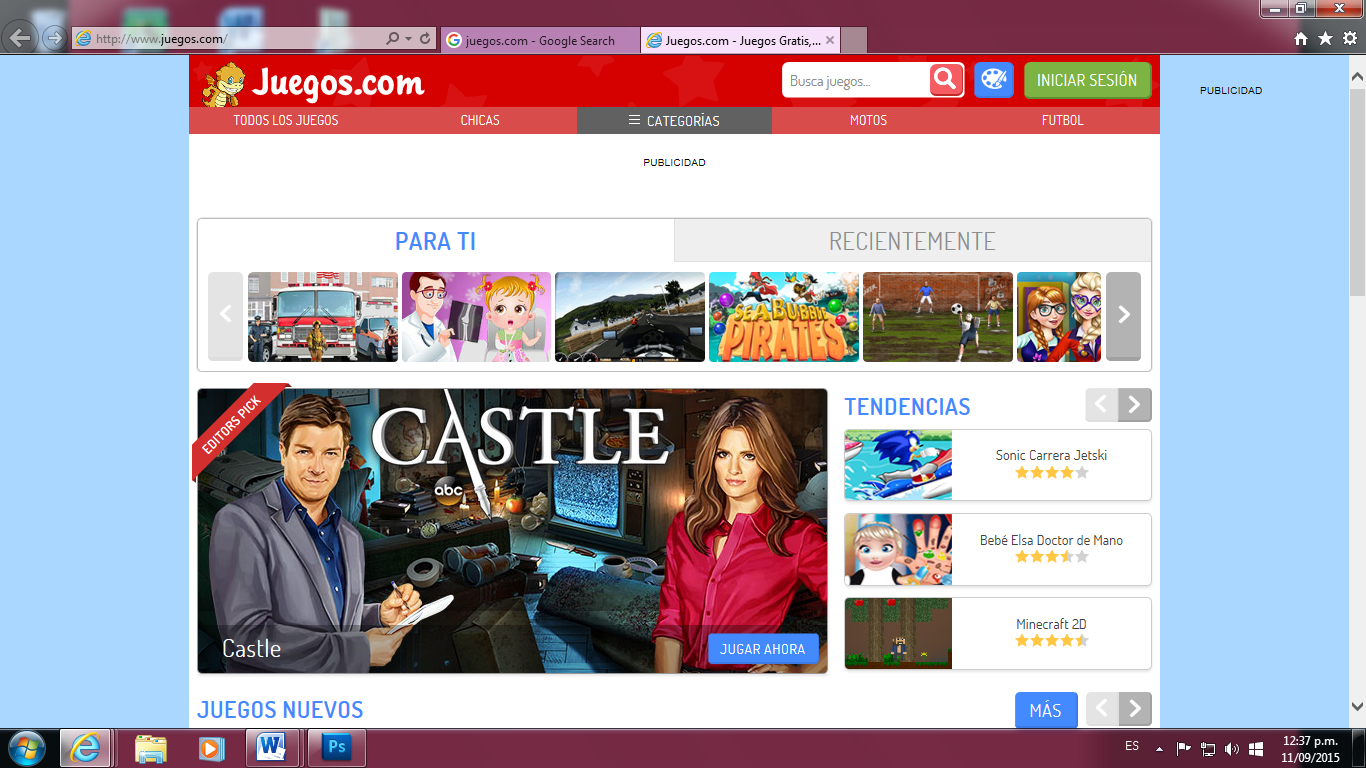This screenshot has height=768, width=1366.
Task: Click the browser back arrow button
Action: click(21, 39)
